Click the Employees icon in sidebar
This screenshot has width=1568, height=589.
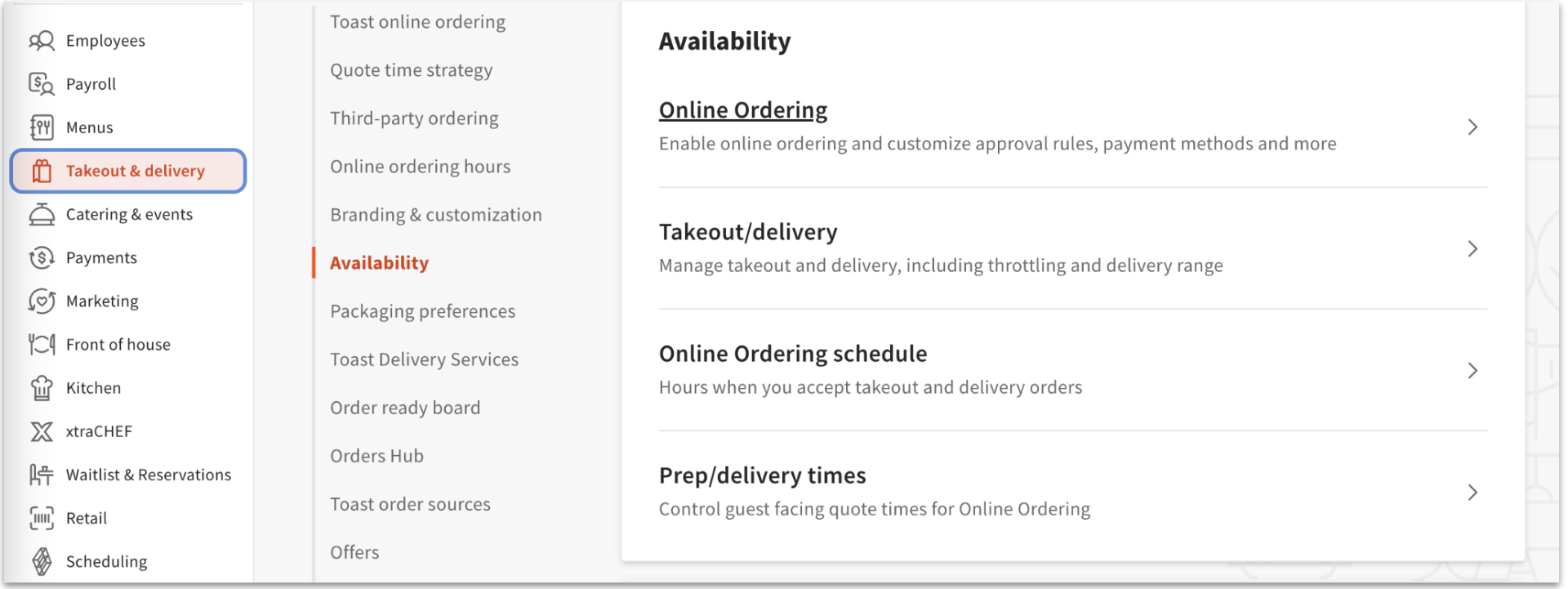[42, 41]
